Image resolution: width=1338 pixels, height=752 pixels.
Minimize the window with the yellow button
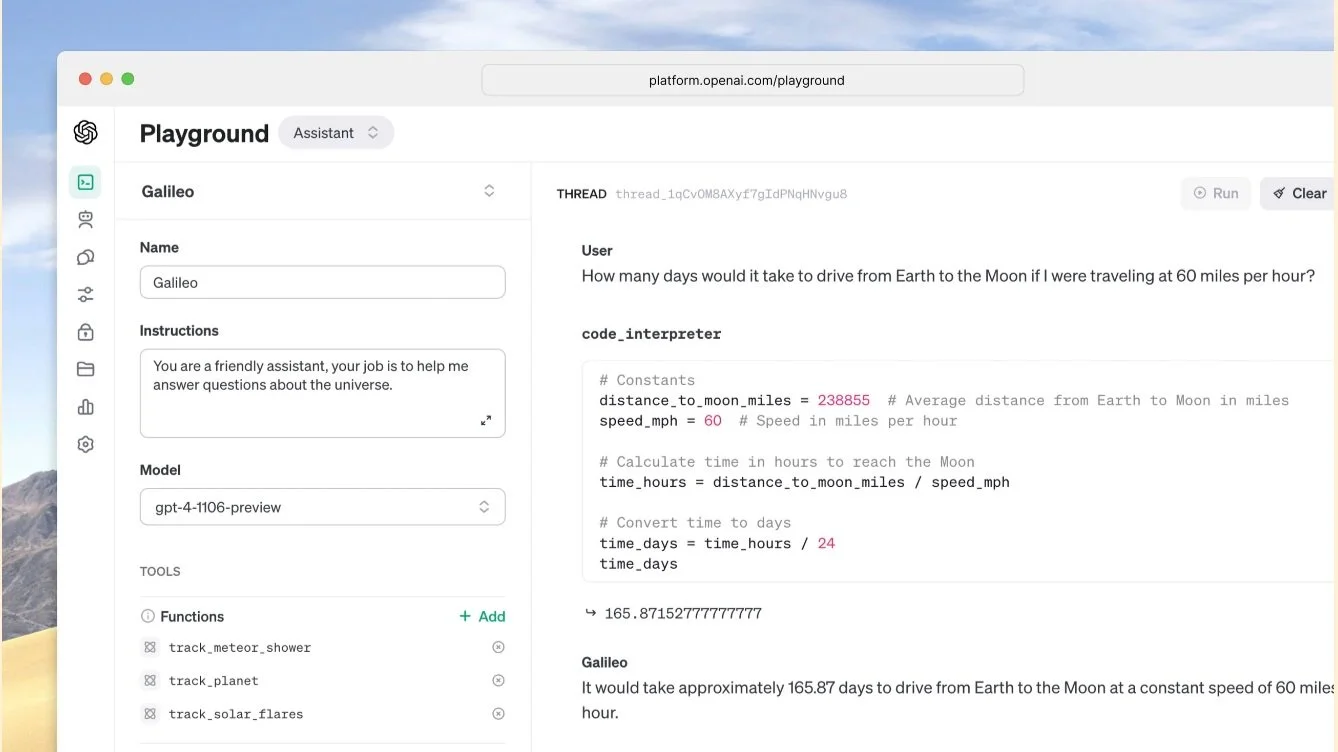[106, 79]
